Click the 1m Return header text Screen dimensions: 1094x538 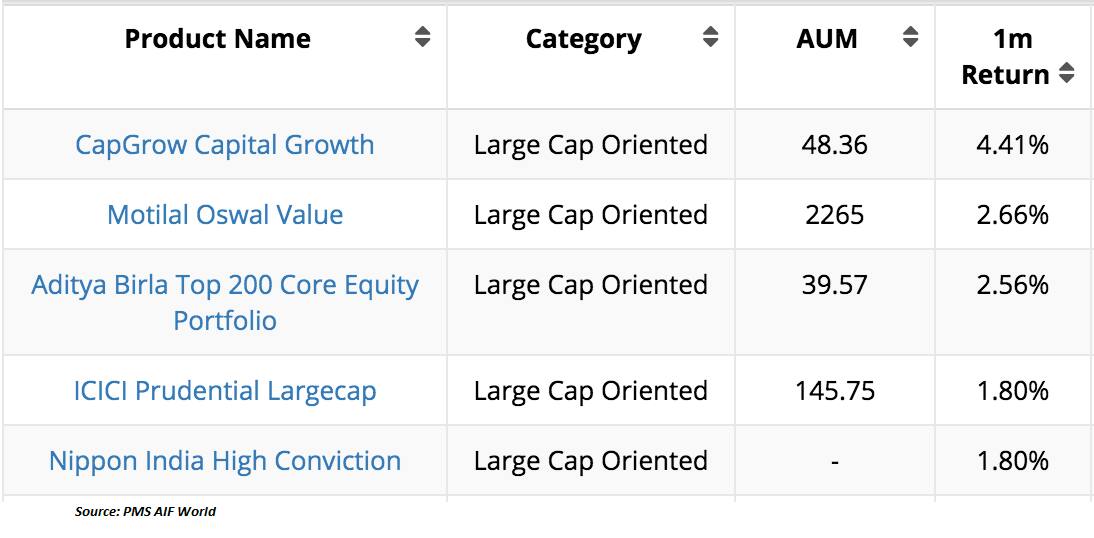click(x=1006, y=57)
